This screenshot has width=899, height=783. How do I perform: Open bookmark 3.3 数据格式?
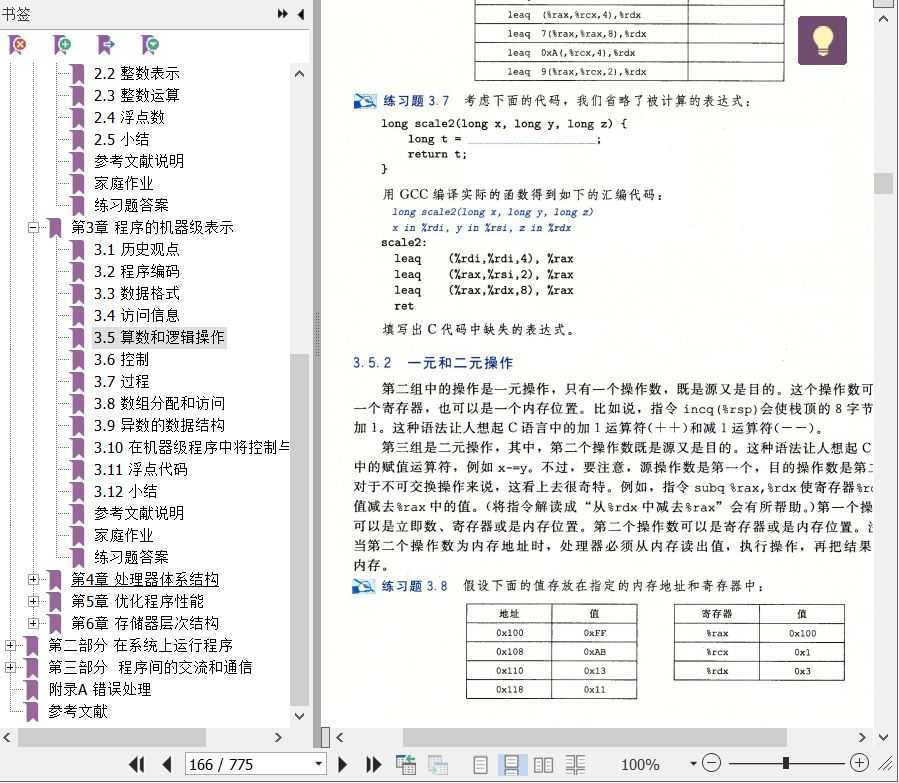tap(136, 293)
